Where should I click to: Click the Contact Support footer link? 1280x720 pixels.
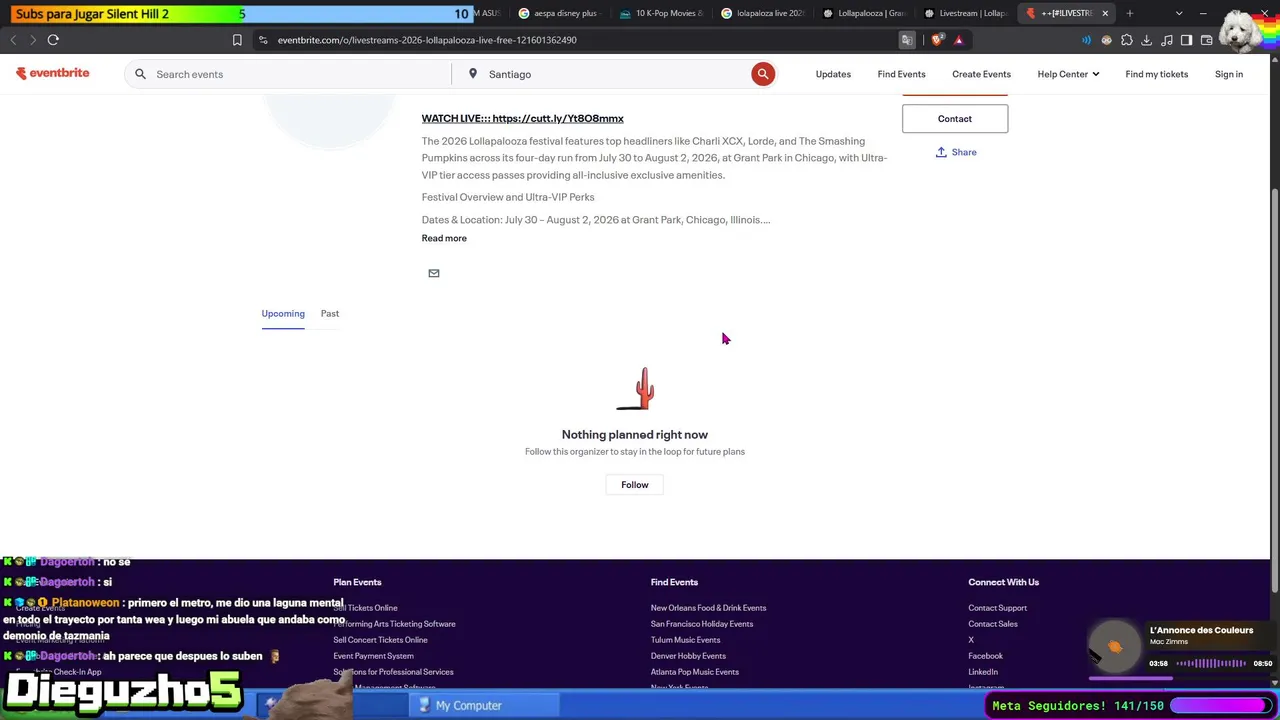[x=997, y=608]
